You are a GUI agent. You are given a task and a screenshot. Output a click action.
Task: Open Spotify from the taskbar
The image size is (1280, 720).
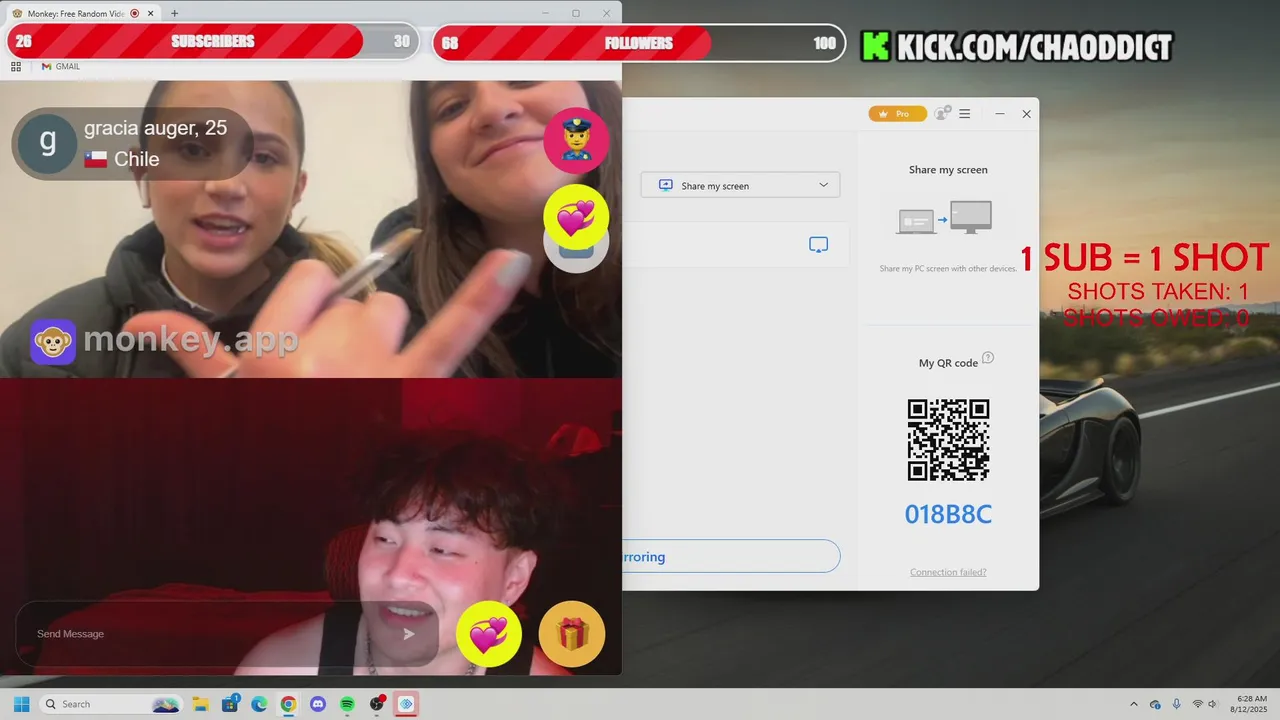pyautogui.click(x=347, y=704)
